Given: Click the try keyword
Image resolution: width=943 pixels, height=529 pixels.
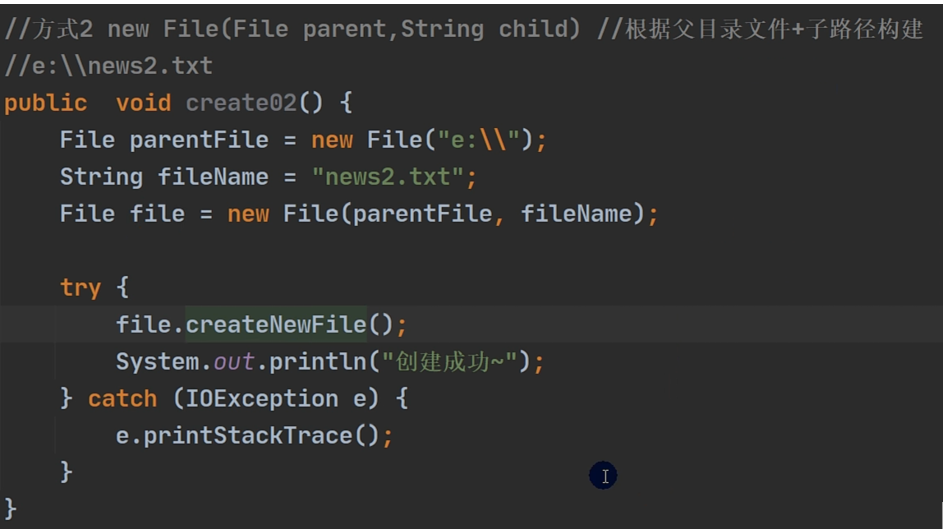Looking at the screenshot, I should (81, 288).
